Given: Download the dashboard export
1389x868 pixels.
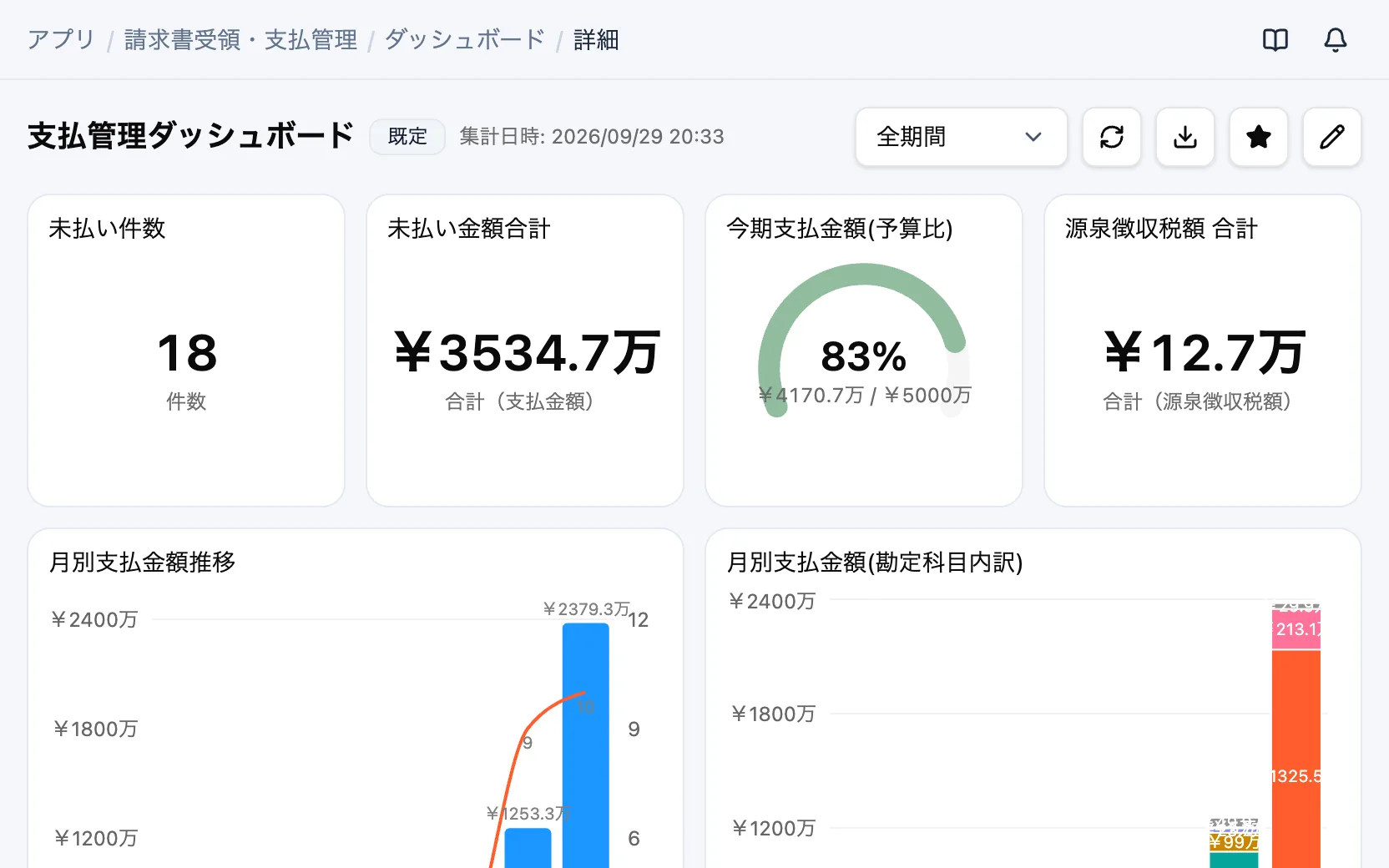Looking at the screenshot, I should point(1185,137).
